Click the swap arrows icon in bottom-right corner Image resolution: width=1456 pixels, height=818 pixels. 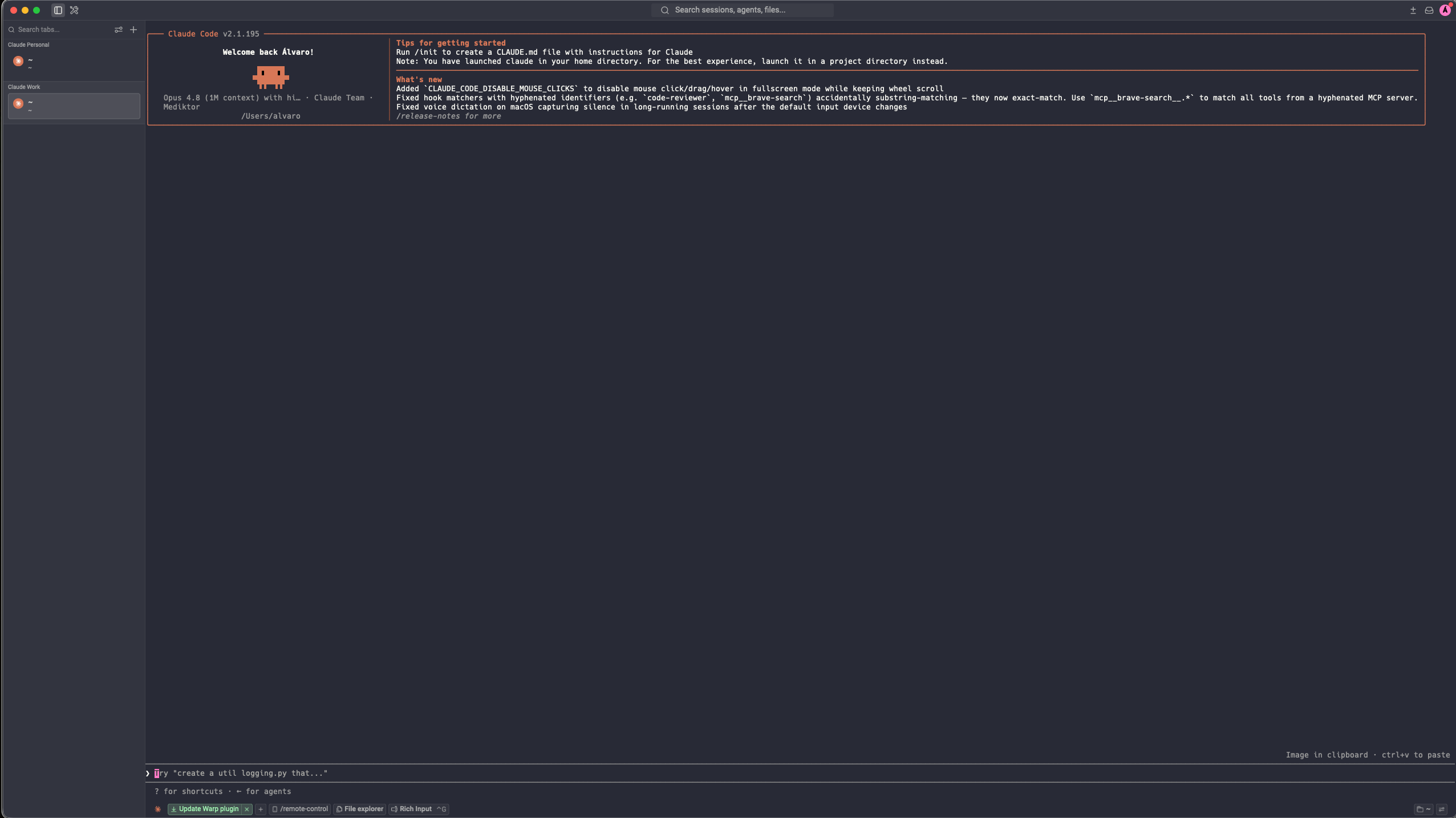[x=1442, y=809]
